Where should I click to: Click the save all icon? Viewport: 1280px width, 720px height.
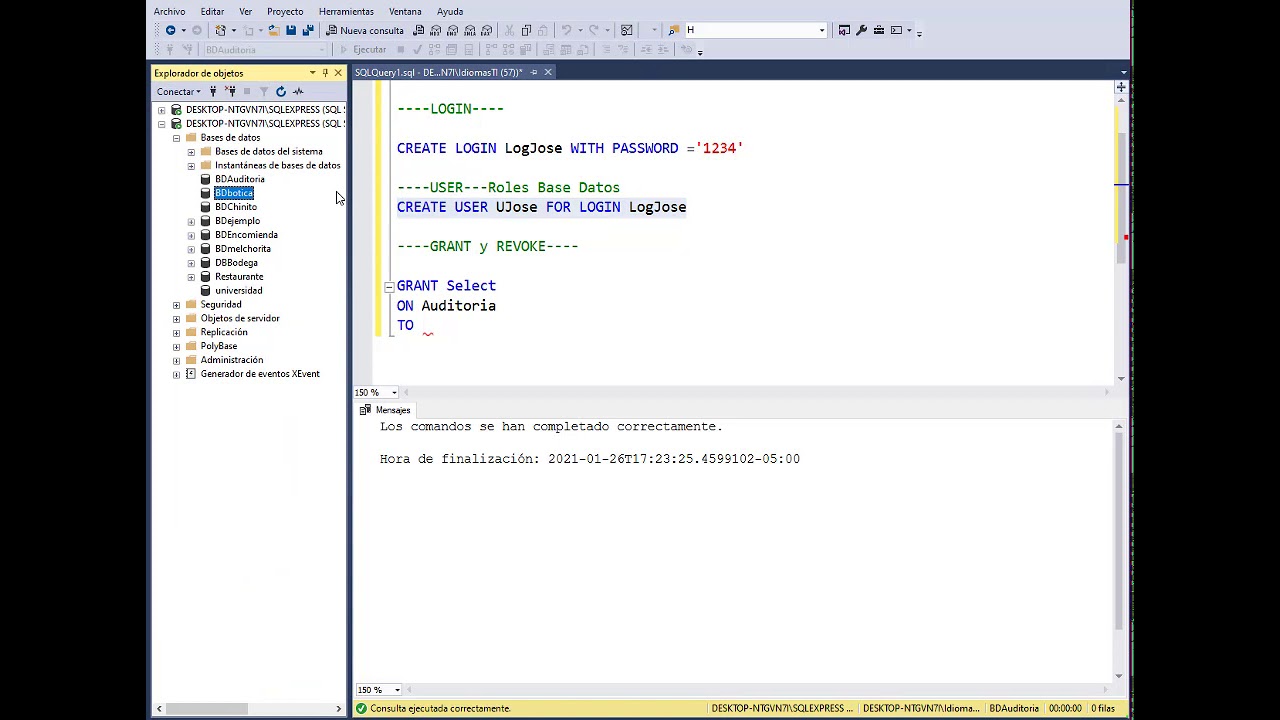[307, 30]
